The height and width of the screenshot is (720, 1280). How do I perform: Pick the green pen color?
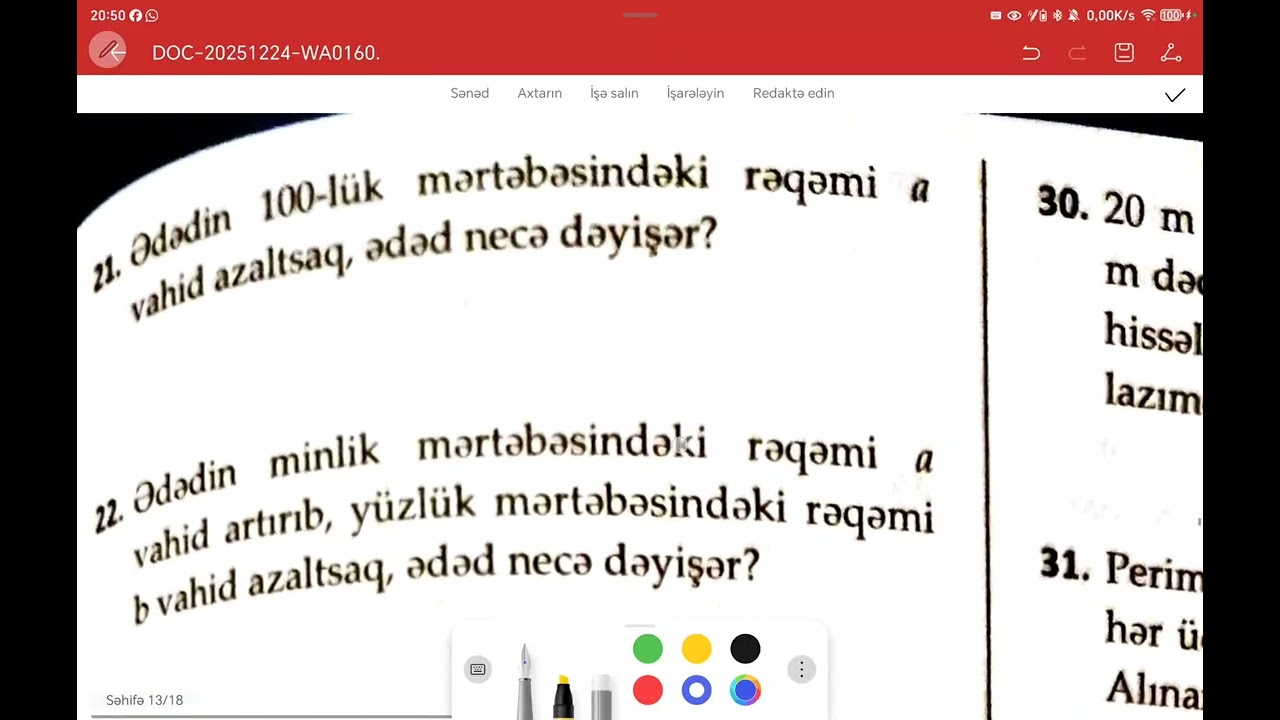(x=648, y=649)
